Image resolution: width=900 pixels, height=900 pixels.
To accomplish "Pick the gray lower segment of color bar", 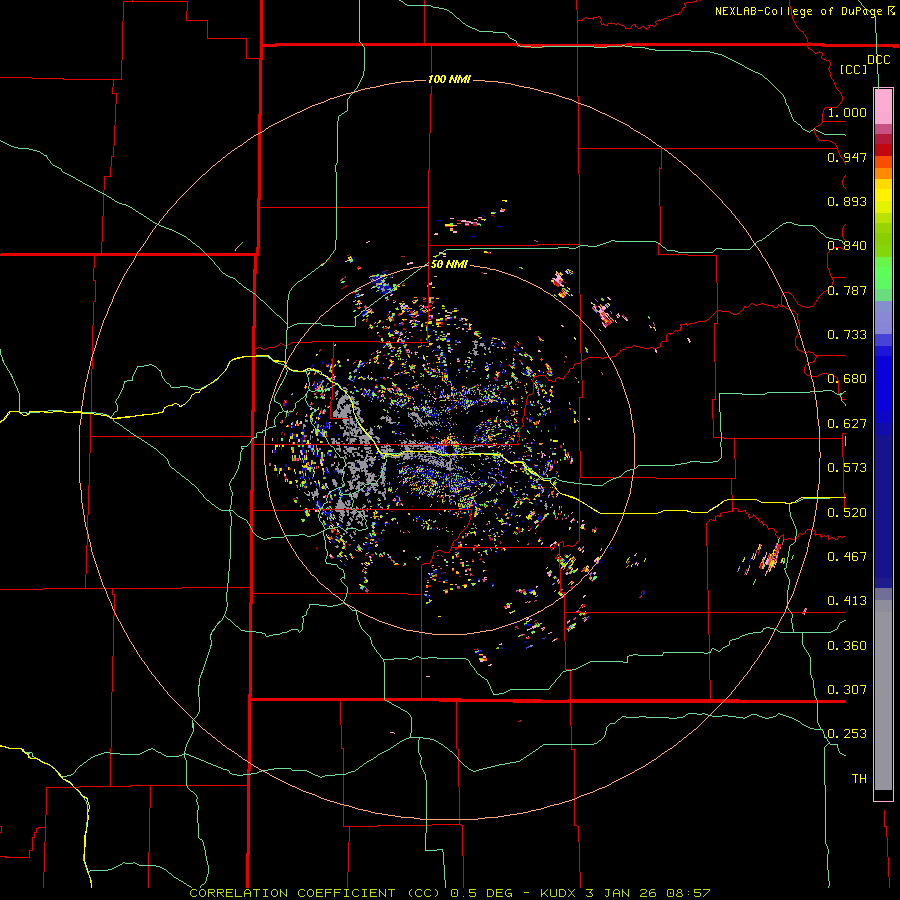I will (x=883, y=695).
